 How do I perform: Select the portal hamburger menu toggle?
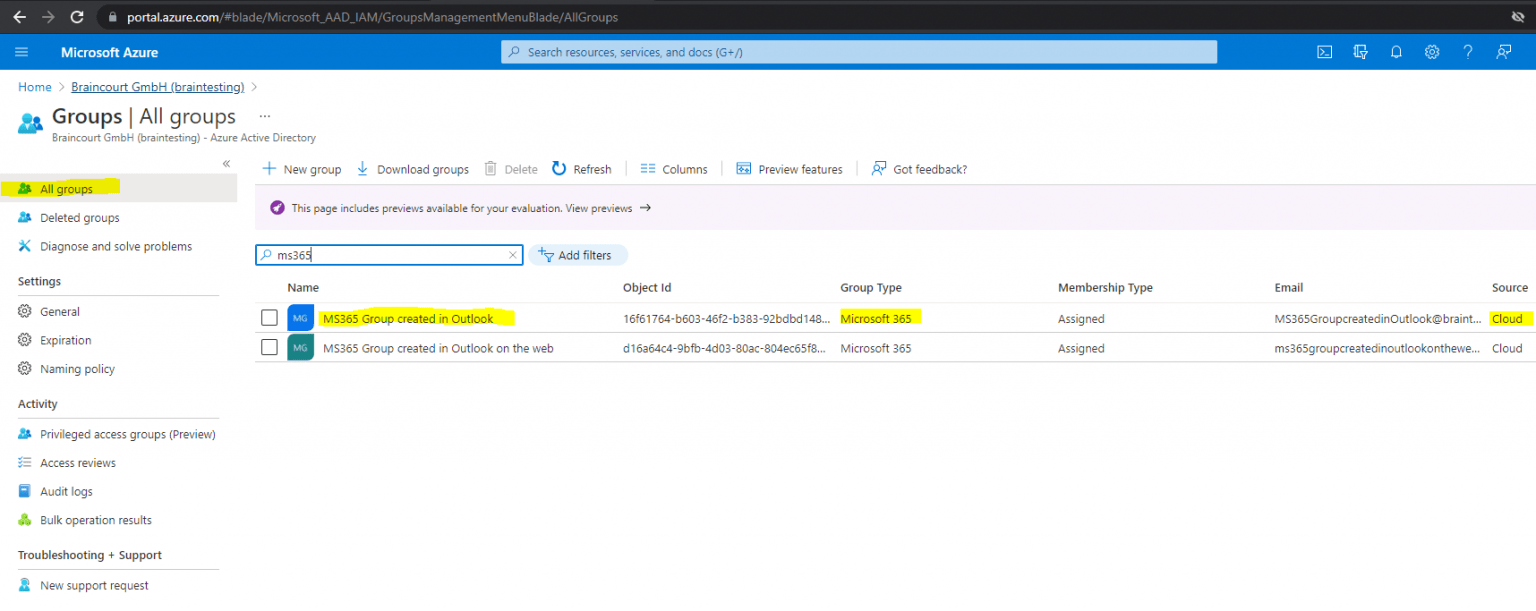tap(21, 52)
